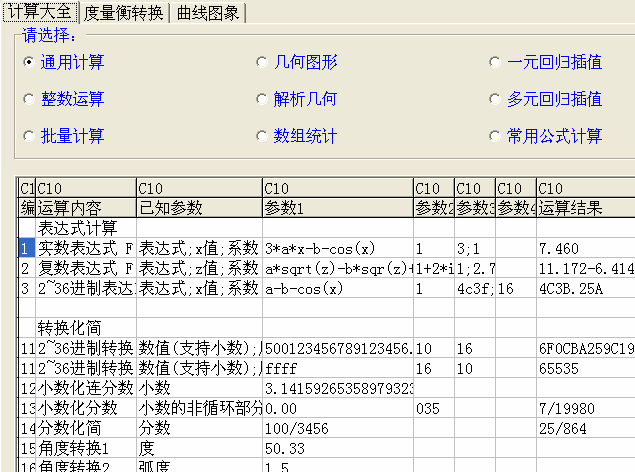Click the 运算结果 column header
635x472 pixels.
[585, 208]
